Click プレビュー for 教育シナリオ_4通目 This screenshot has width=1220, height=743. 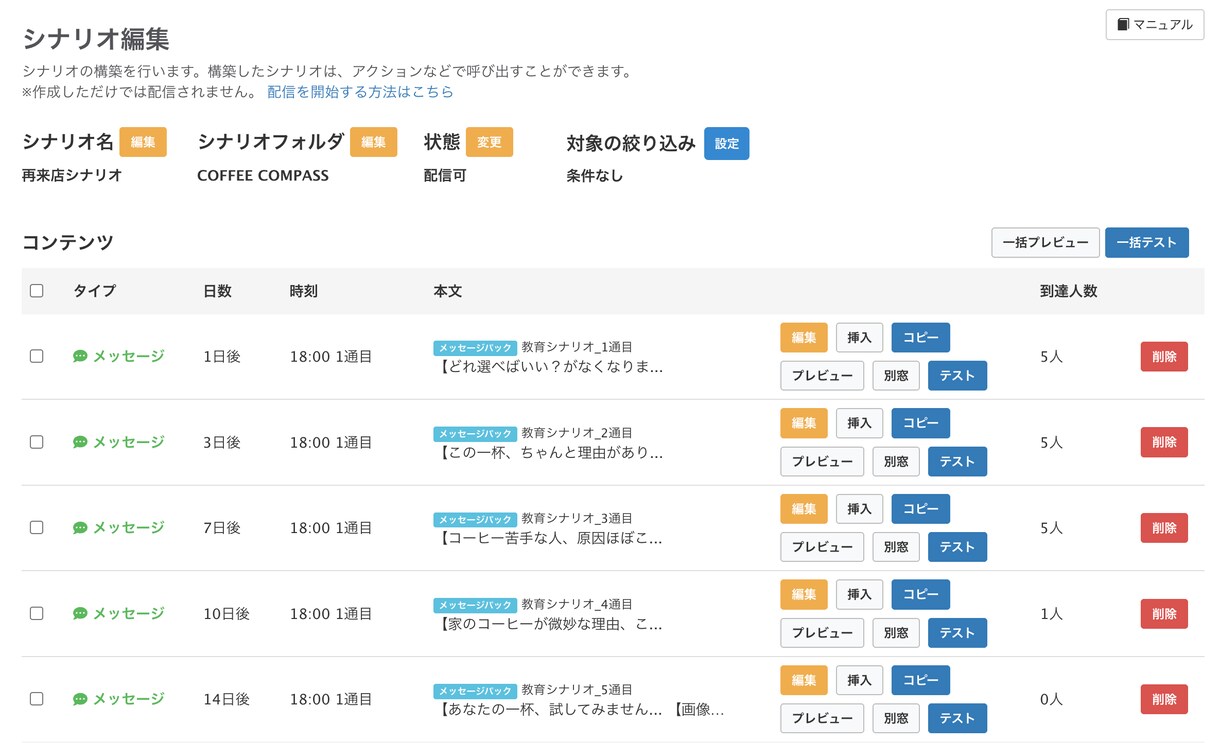tap(822, 632)
